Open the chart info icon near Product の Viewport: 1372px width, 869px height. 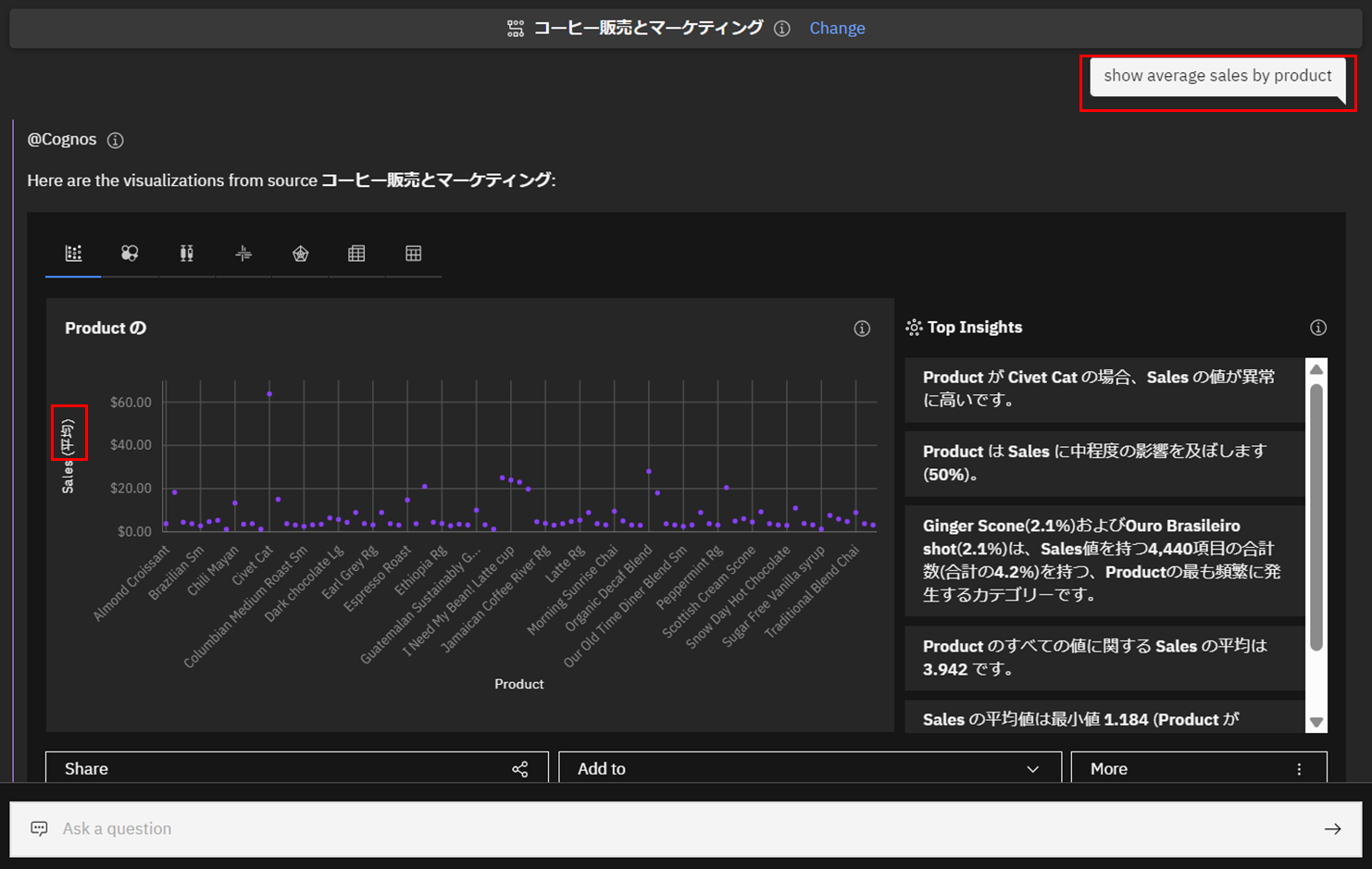click(862, 329)
